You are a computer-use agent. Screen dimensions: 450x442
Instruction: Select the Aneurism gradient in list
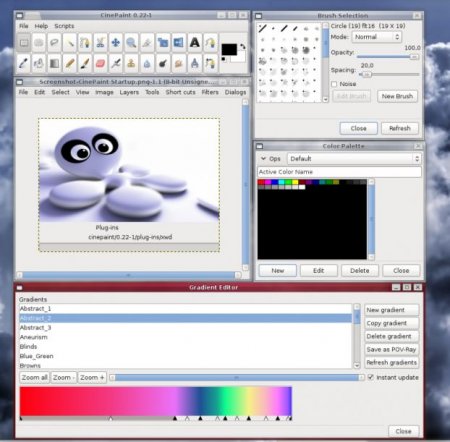(x=185, y=337)
